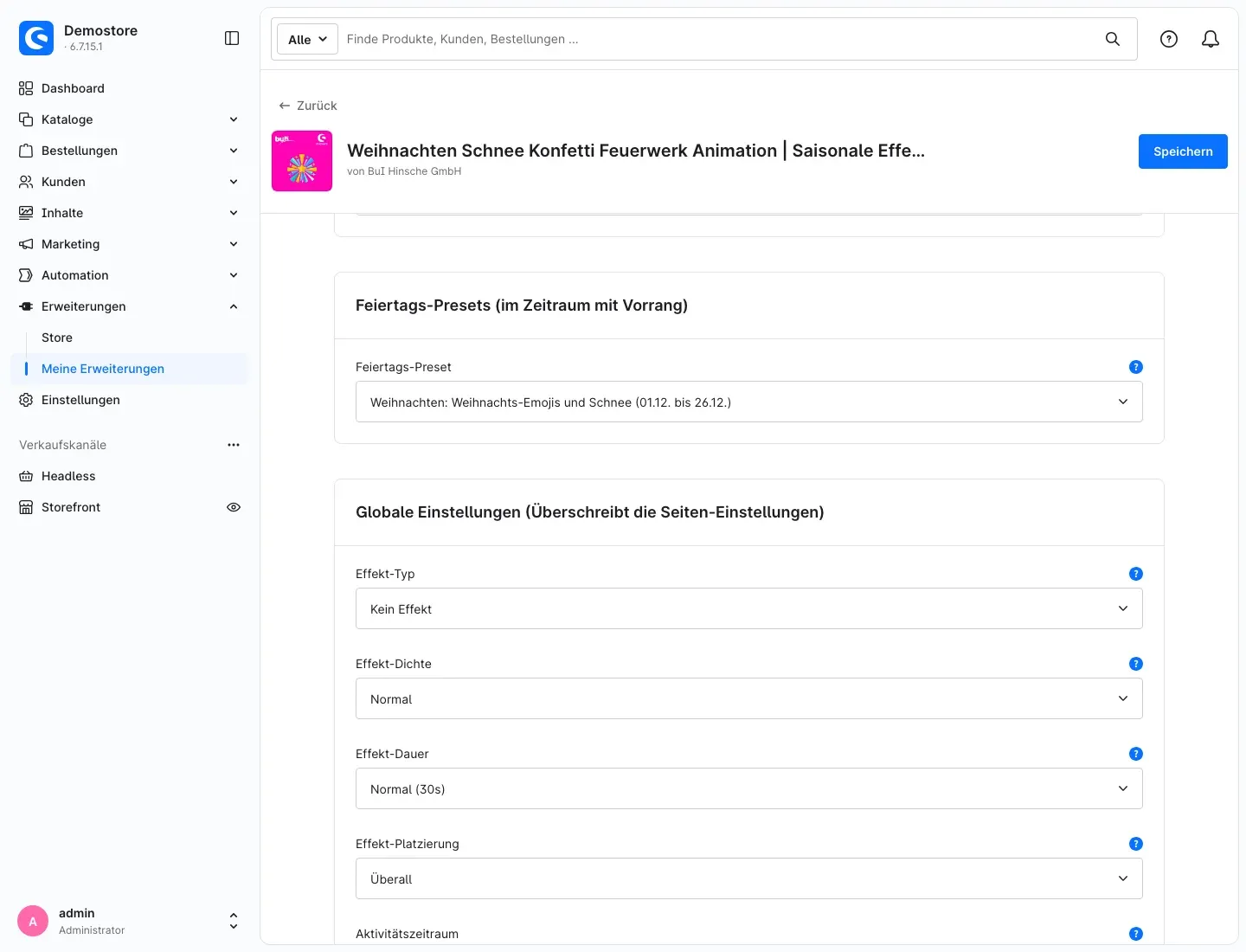Open the notifications bell
Screen dimensions: 1246x952
(x=1211, y=39)
